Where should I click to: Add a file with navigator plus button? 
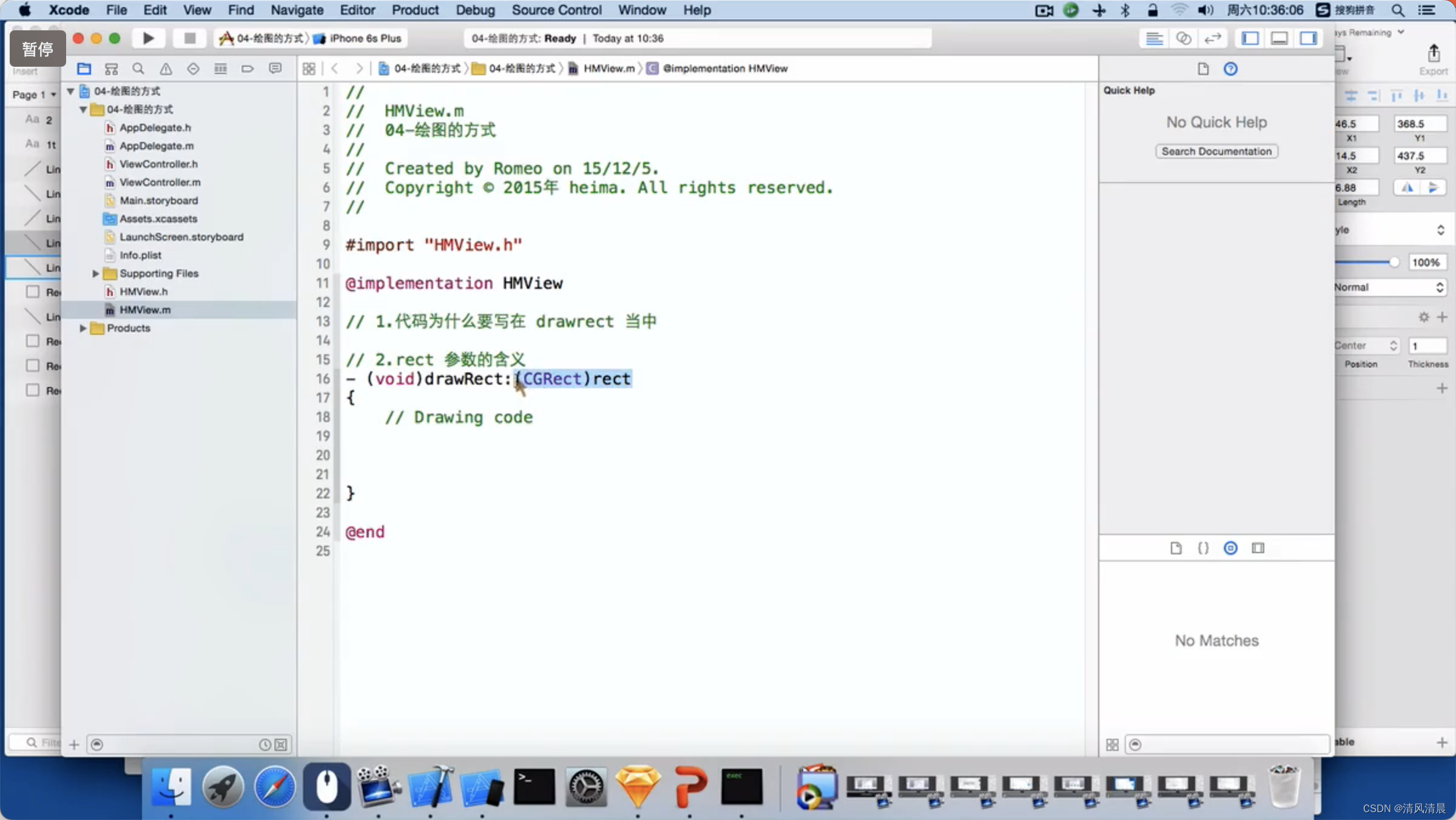click(74, 744)
